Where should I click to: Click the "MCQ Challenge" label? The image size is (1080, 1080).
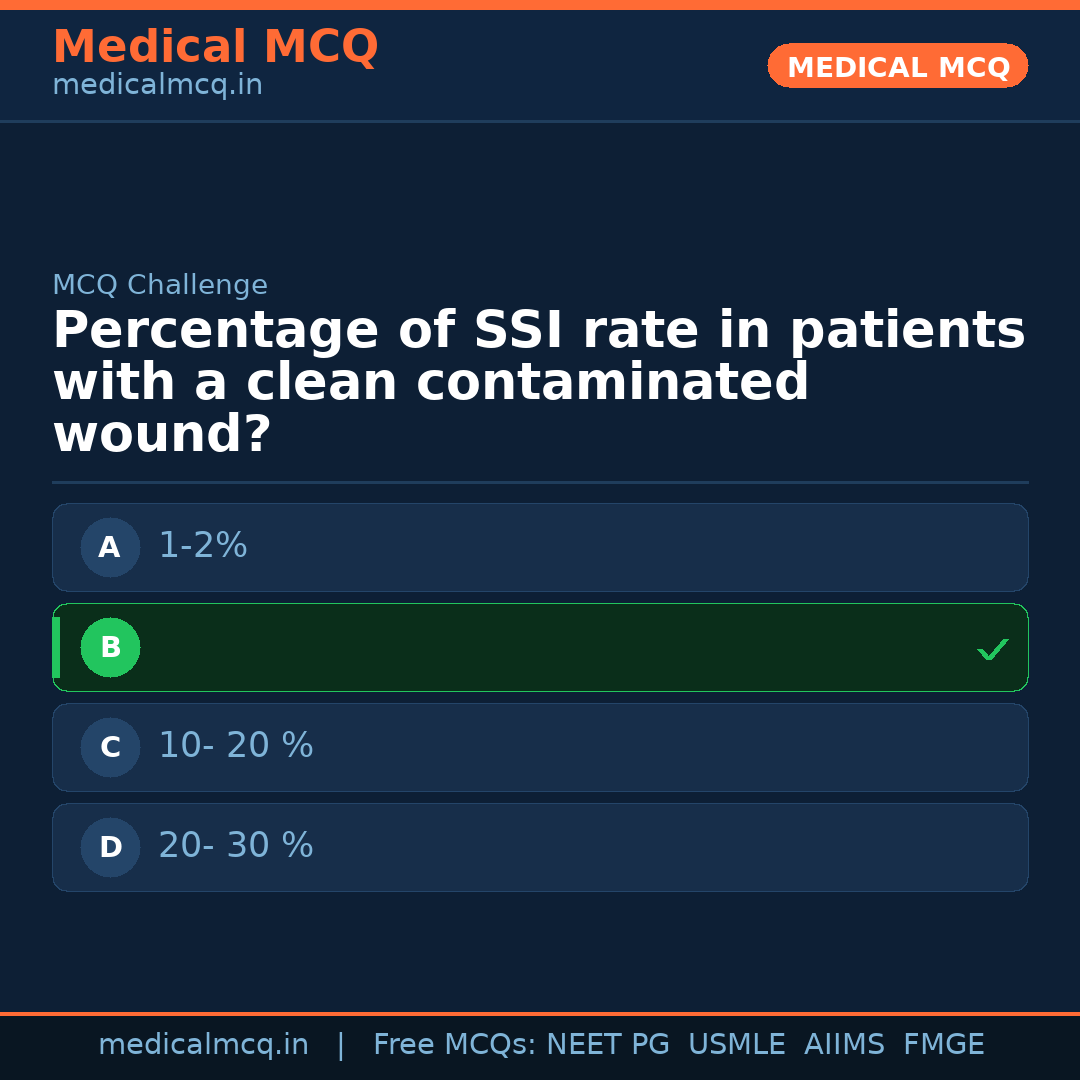coord(160,286)
